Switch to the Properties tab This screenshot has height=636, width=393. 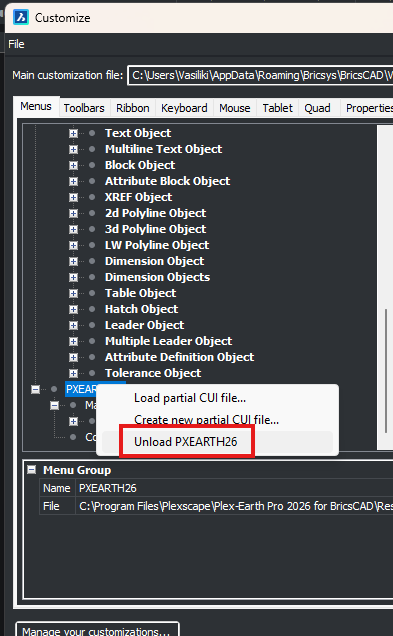click(368, 108)
